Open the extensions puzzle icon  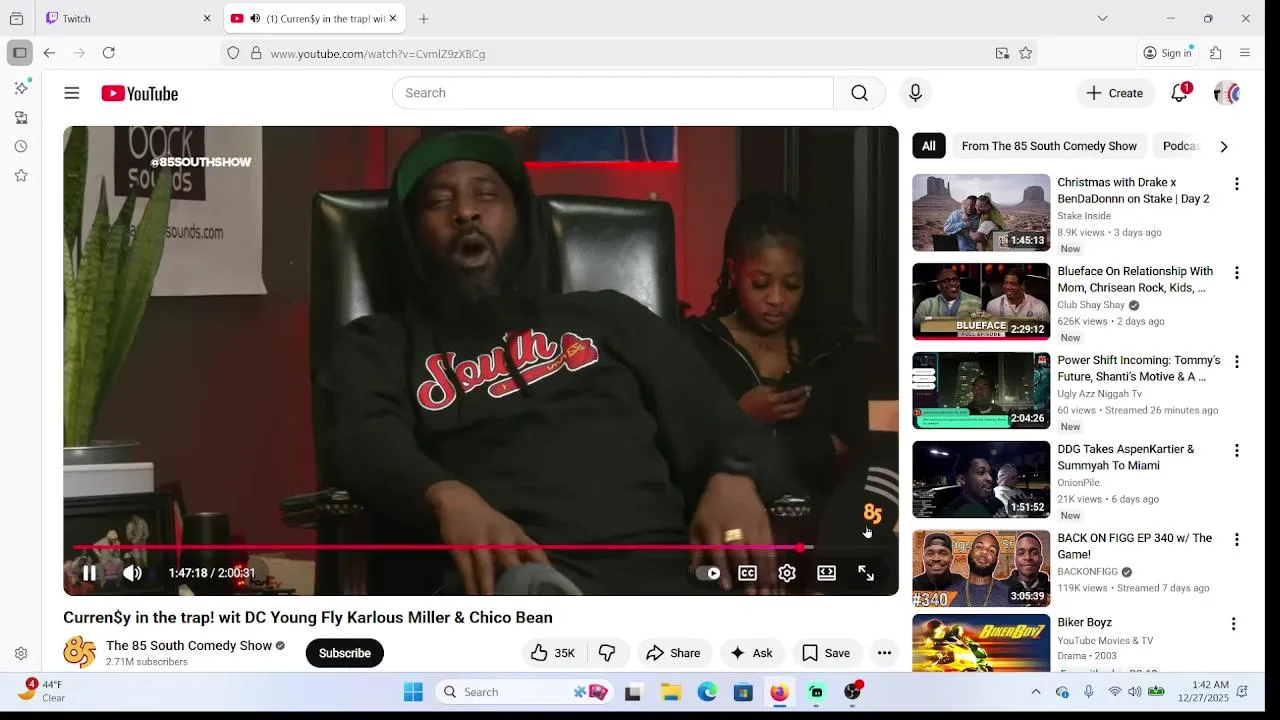coord(1216,53)
